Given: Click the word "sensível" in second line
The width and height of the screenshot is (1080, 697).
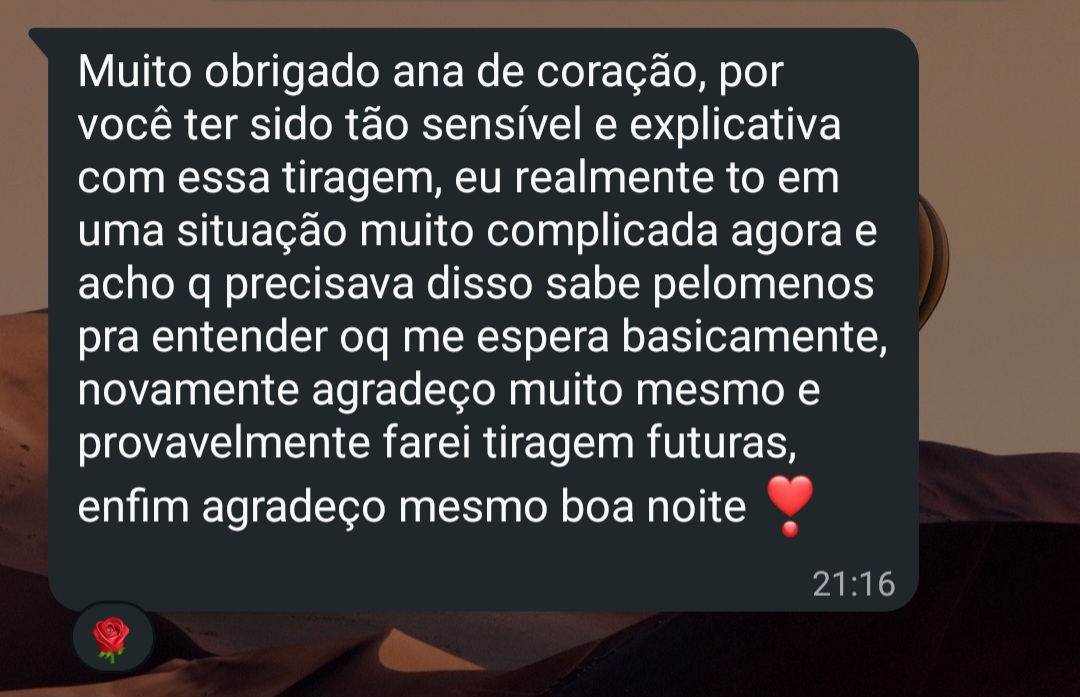Looking at the screenshot, I should click(501, 125).
